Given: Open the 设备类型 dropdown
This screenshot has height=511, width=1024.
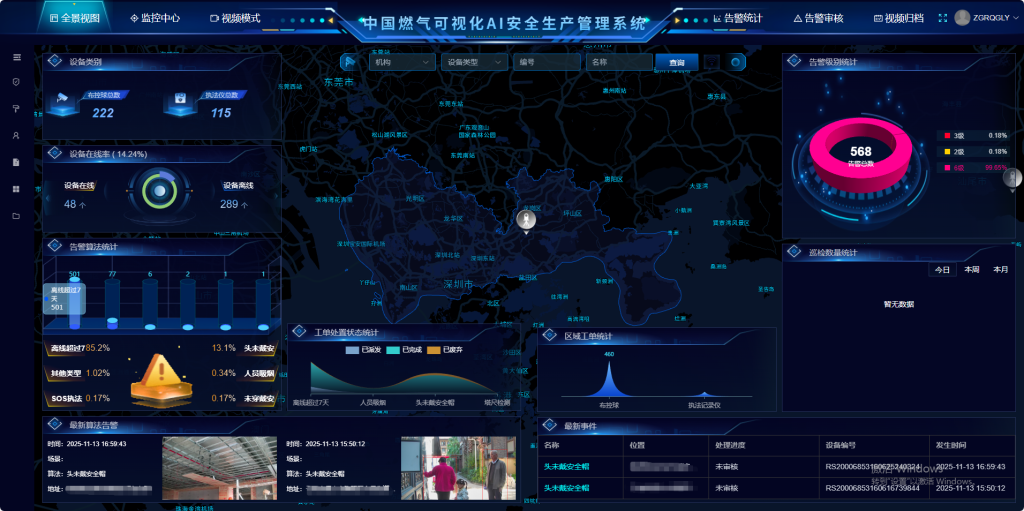Looking at the screenshot, I should click(x=474, y=62).
